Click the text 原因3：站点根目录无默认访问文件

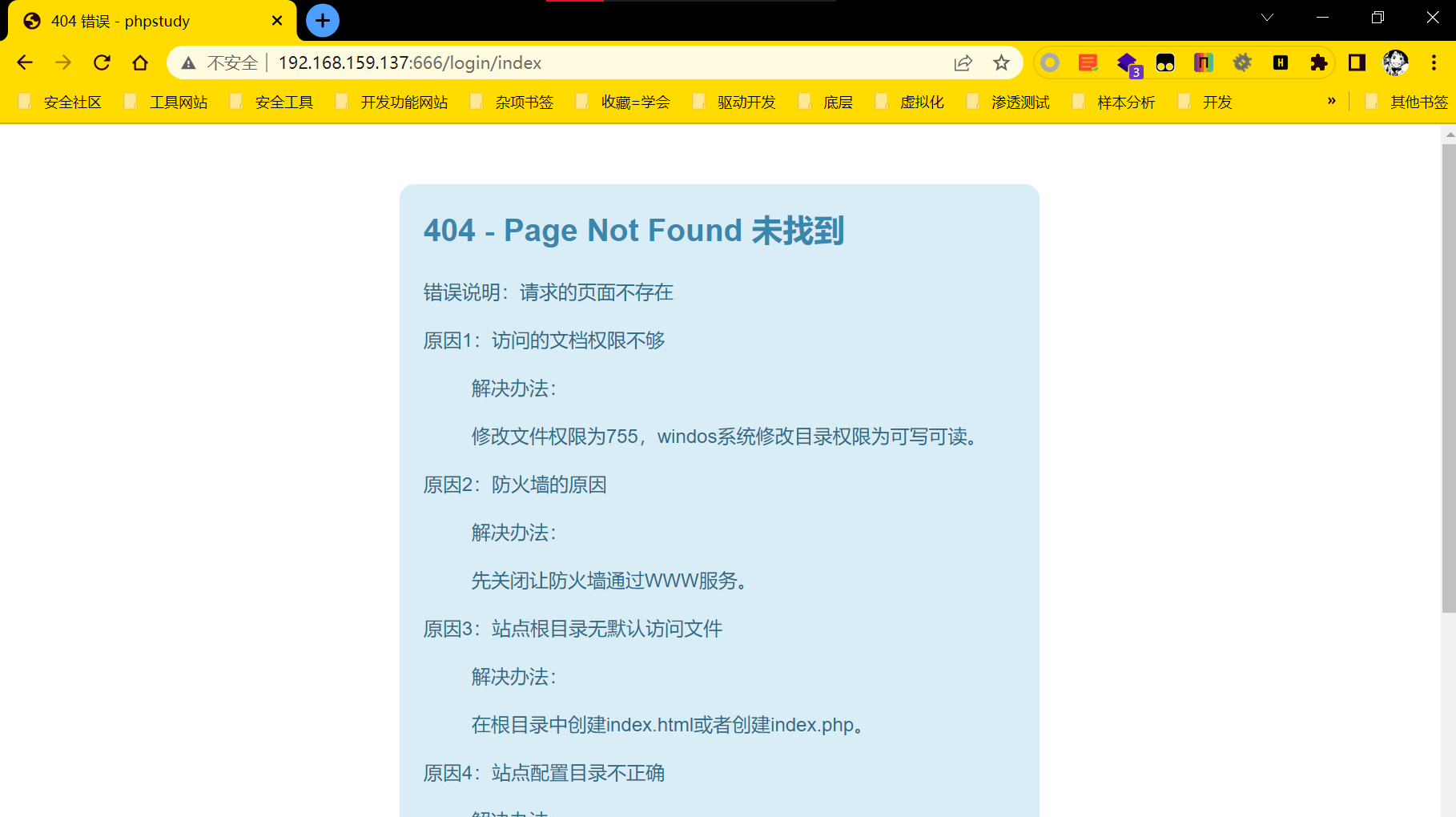[x=573, y=629]
